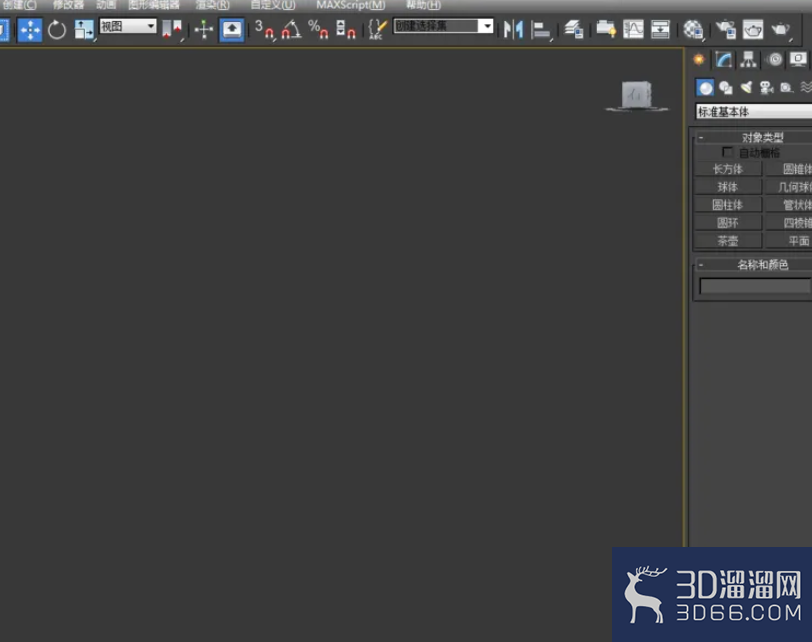Open the named selection sets dropdown

443,26
